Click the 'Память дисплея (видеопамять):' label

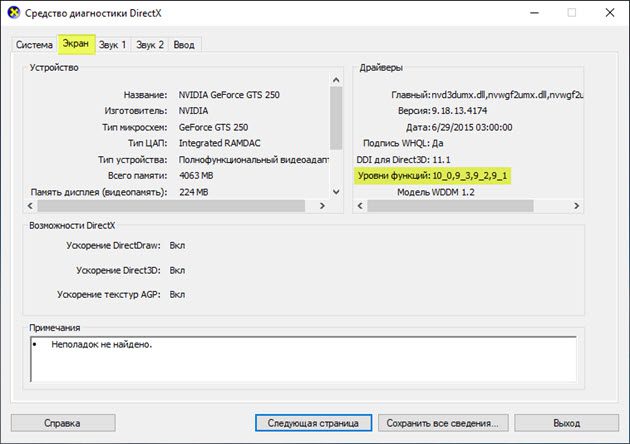point(99,192)
